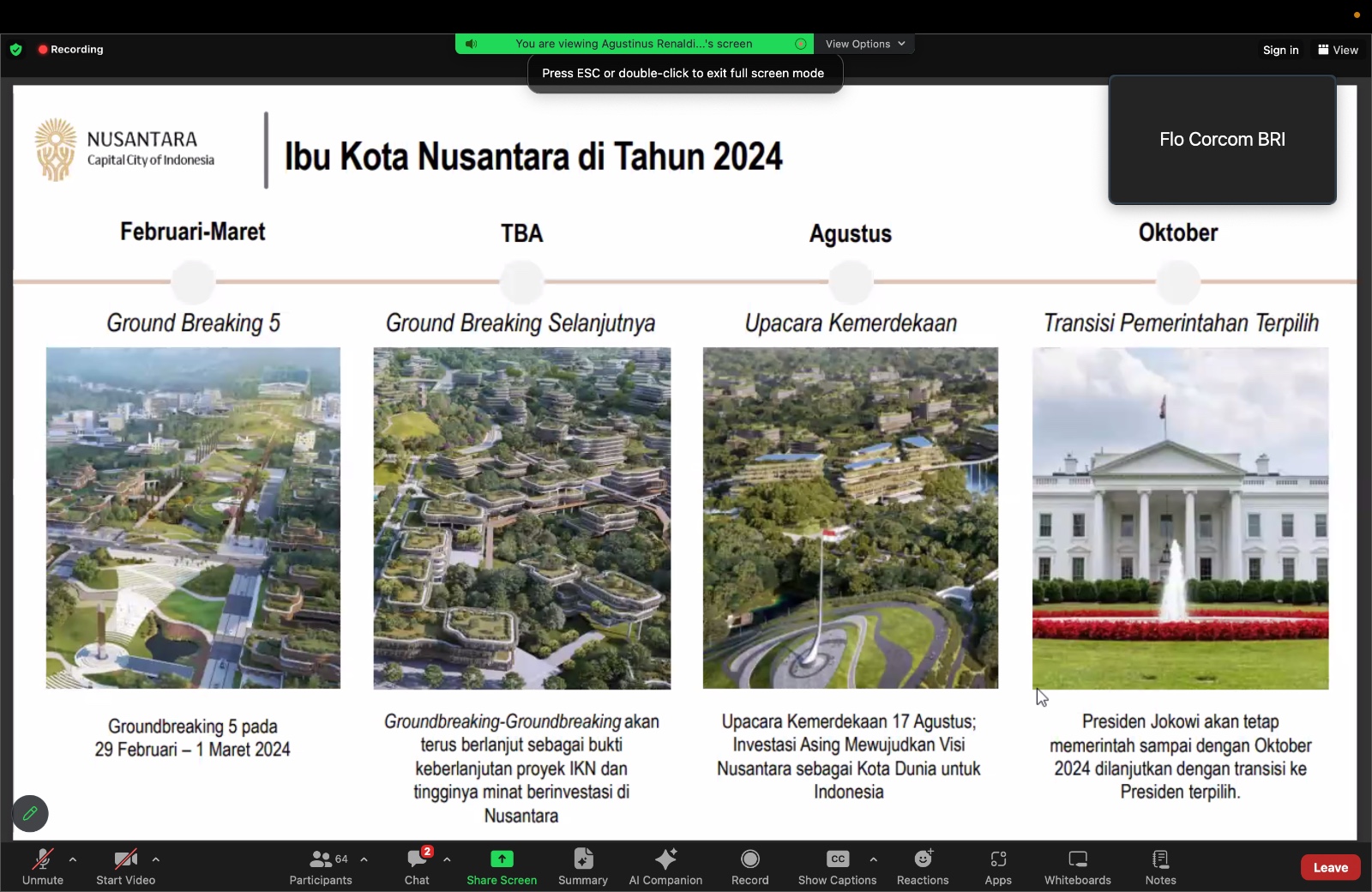The width and height of the screenshot is (1372, 892).
Task: Click the Record button icon
Action: coord(750,859)
